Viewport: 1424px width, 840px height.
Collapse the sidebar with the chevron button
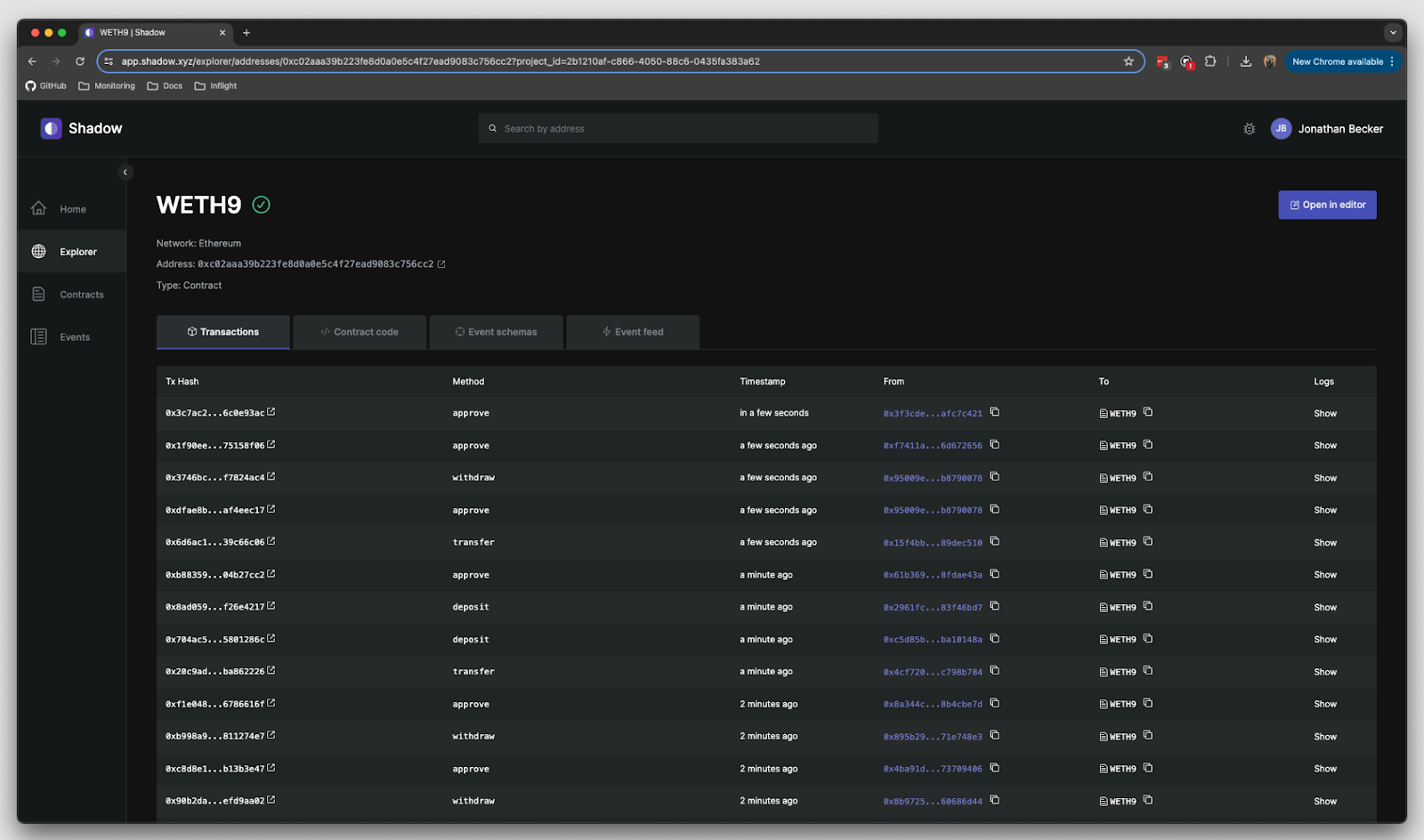coord(125,173)
